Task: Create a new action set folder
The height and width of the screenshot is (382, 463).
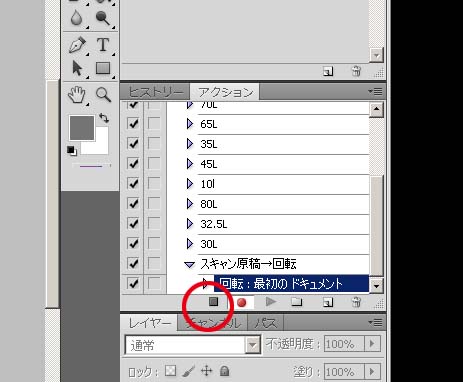Action: [x=296, y=302]
